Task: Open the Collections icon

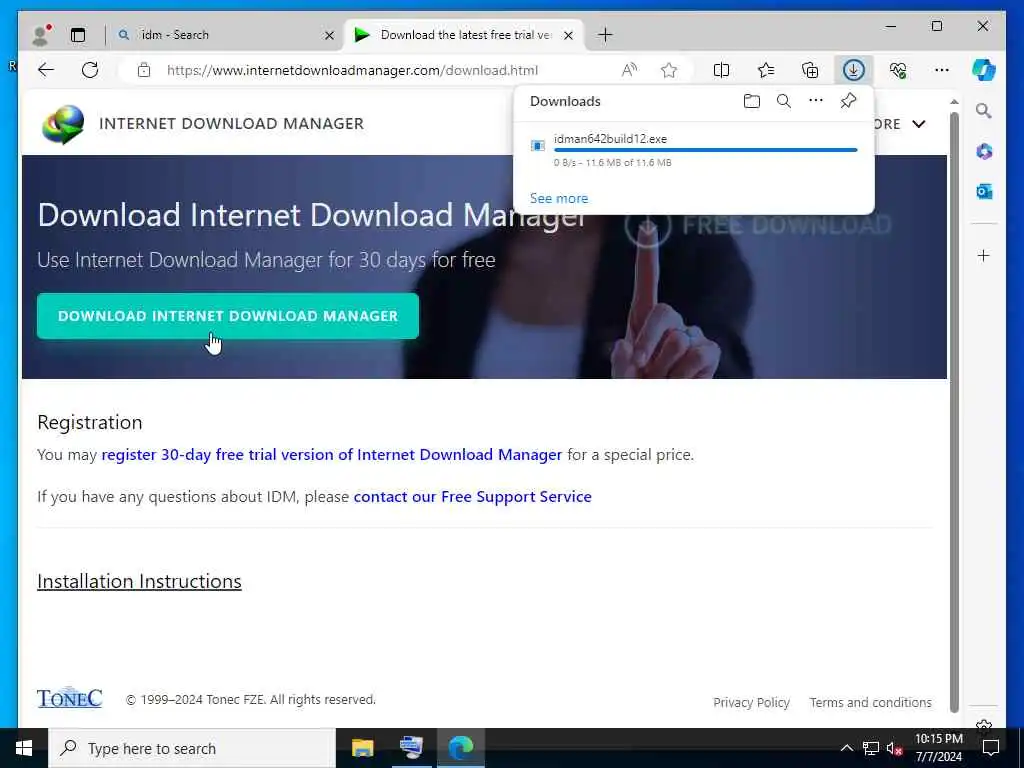Action: 810,70
